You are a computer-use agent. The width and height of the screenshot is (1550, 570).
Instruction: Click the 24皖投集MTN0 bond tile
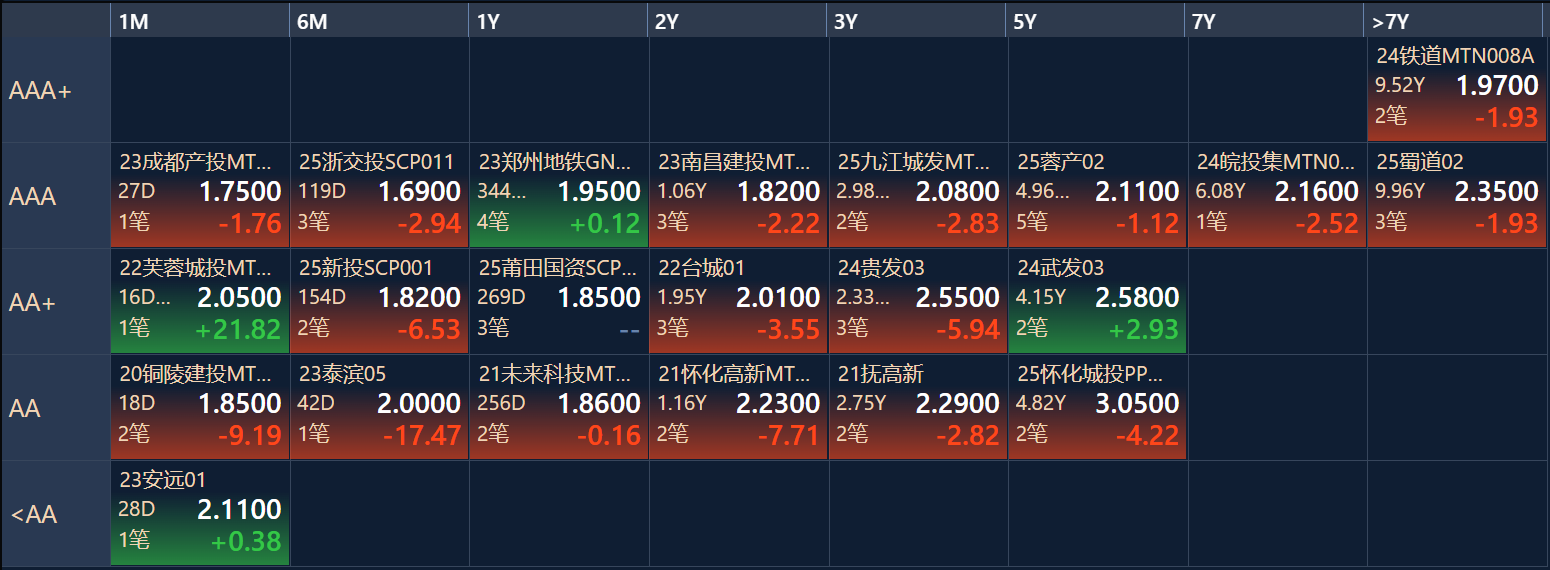pos(1277,195)
